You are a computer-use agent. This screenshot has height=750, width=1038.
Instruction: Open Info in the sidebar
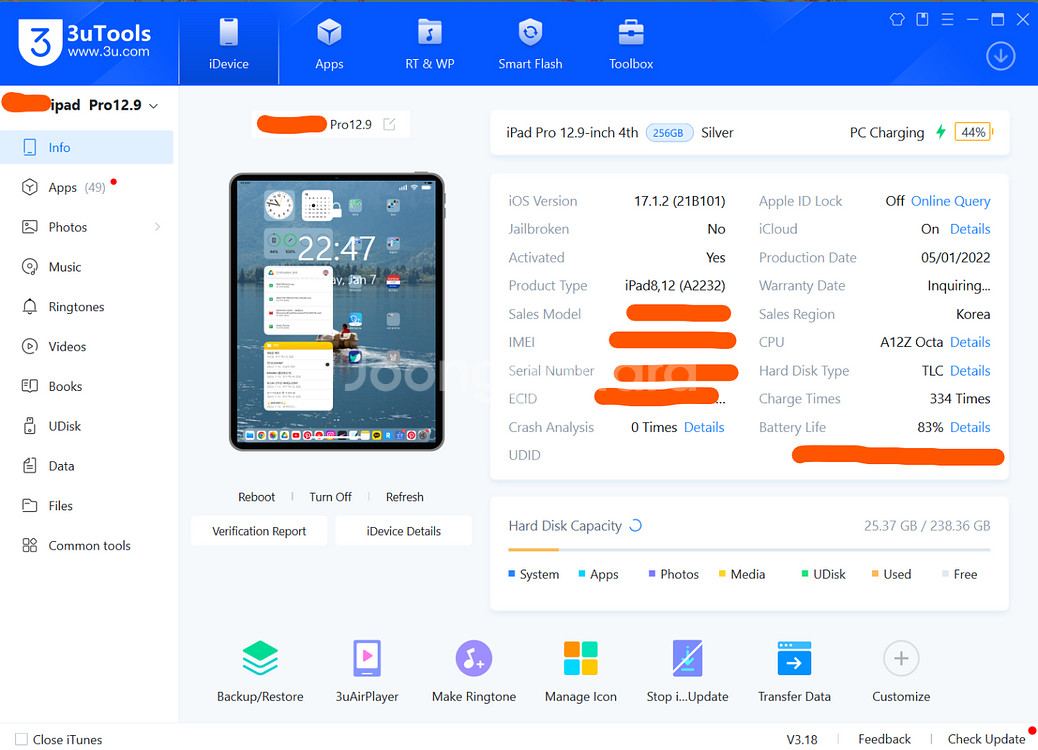click(x=87, y=147)
